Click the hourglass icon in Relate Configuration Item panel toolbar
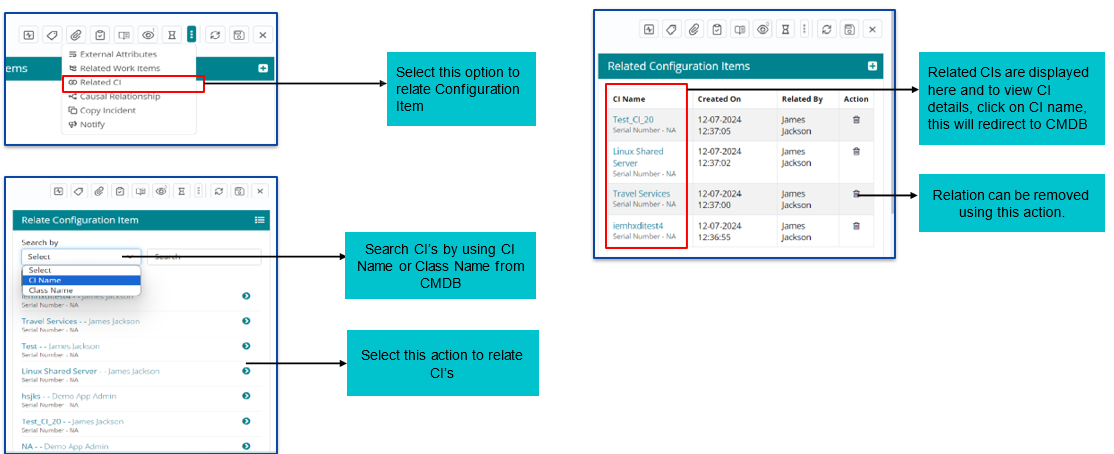 (182, 191)
